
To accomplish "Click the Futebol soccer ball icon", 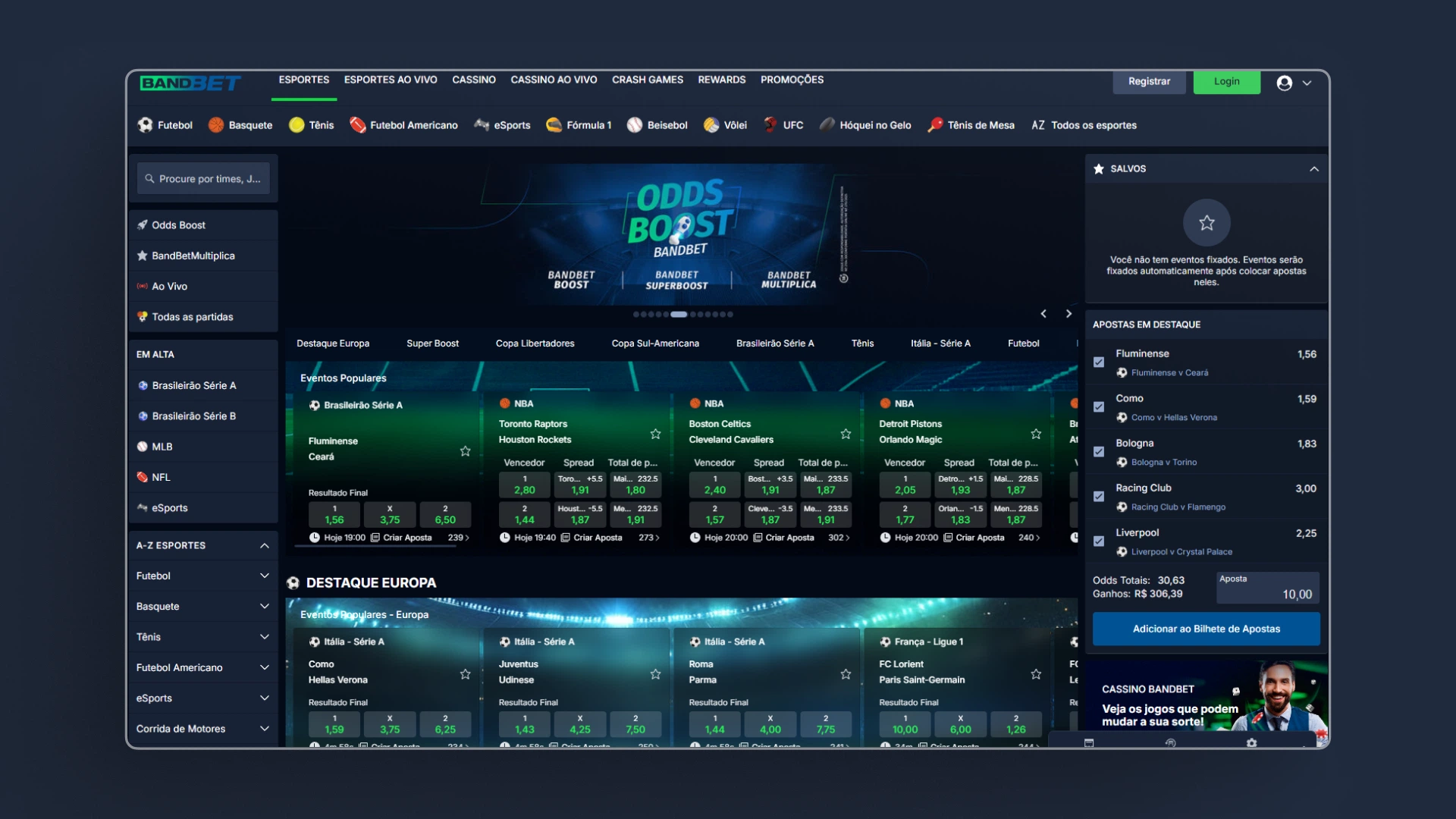I will point(145,125).
